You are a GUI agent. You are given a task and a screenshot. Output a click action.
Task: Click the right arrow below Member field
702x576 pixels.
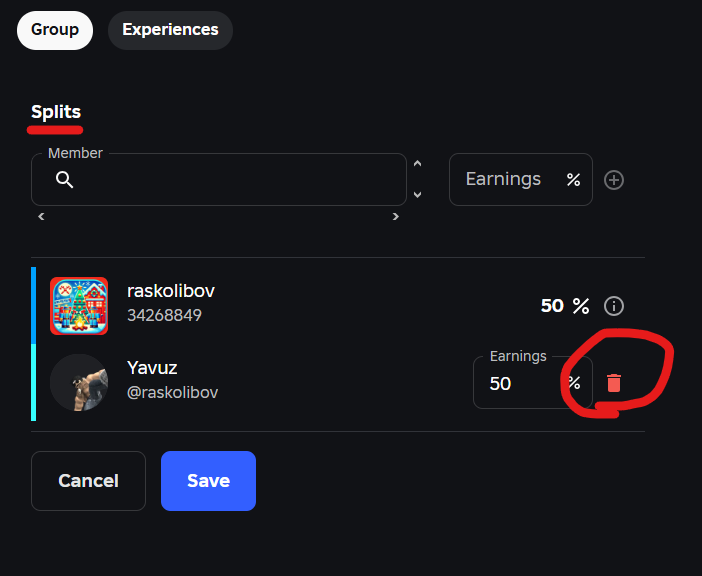tap(395, 217)
